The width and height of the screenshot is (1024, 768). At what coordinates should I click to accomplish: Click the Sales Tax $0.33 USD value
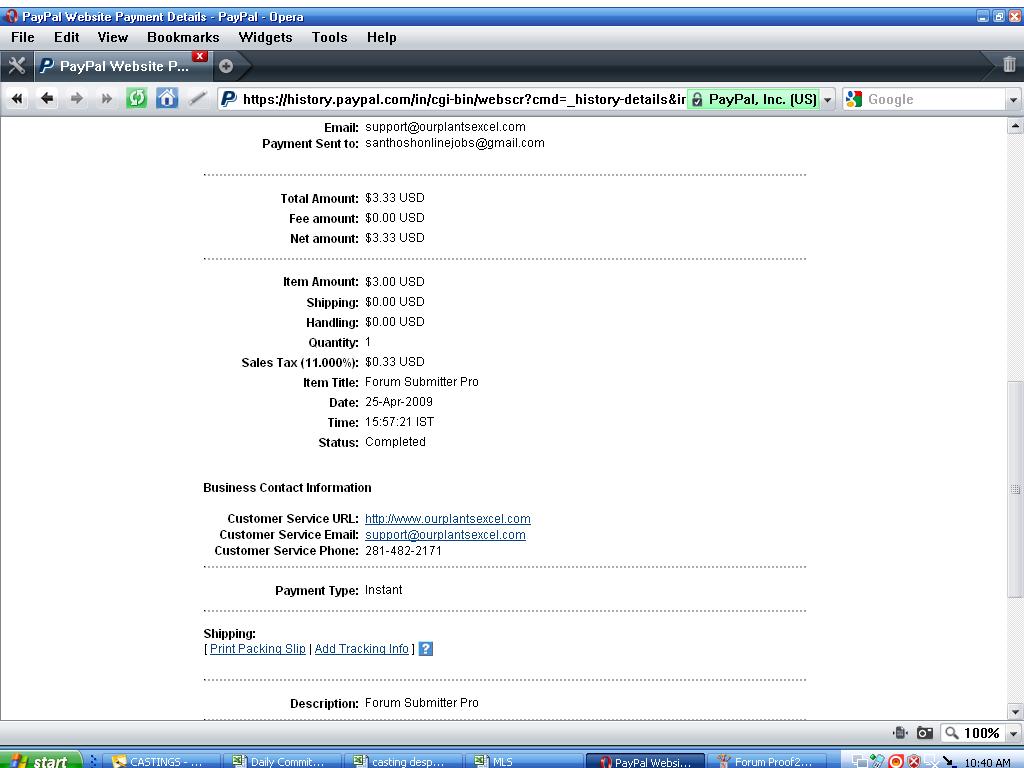click(394, 362)
